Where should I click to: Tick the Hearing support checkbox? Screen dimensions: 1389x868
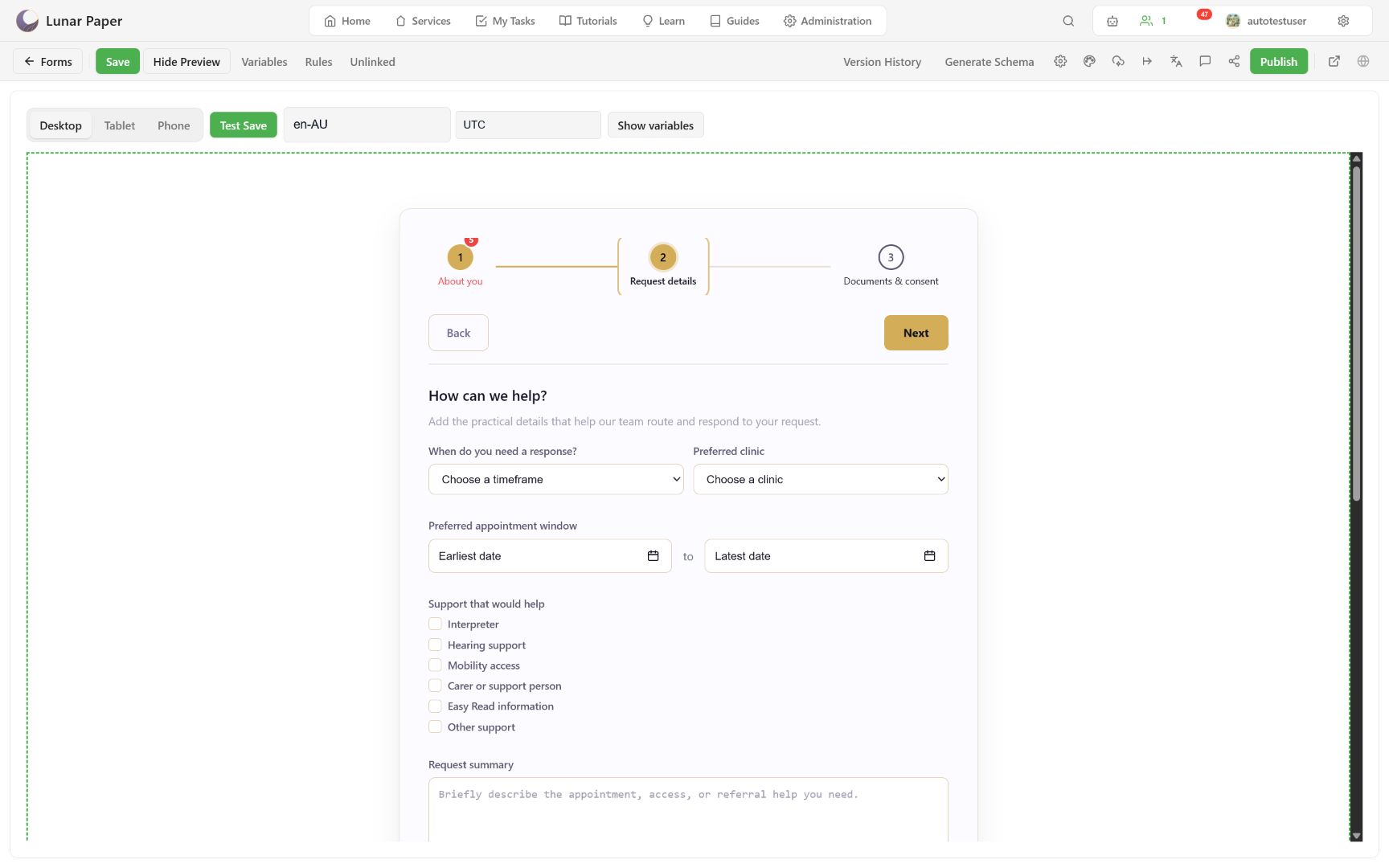(435, 645)
